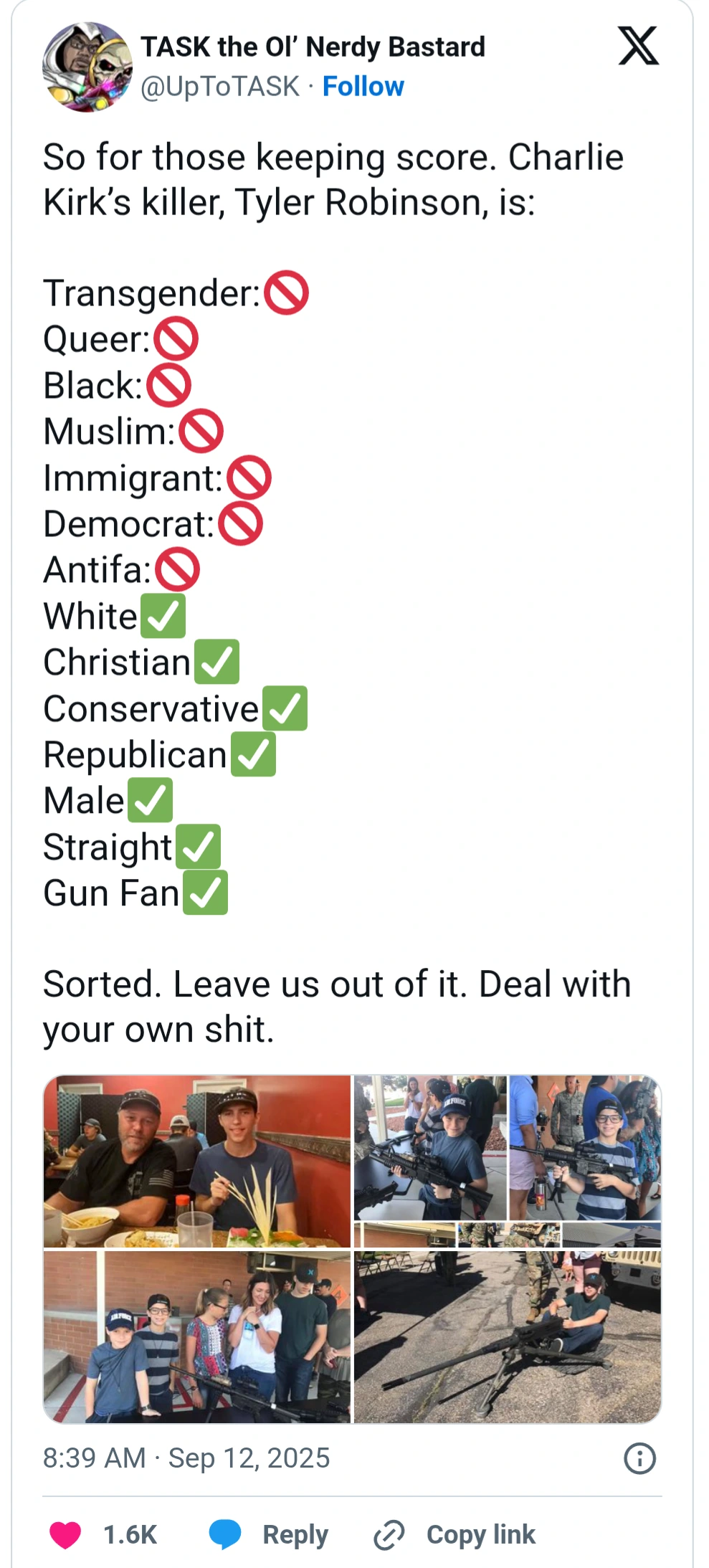This screenshot has height=1568, width=709.
Task: Click the green checkmark beside Gun Fan
Action: pyautogui.click(x=206, y=893)
